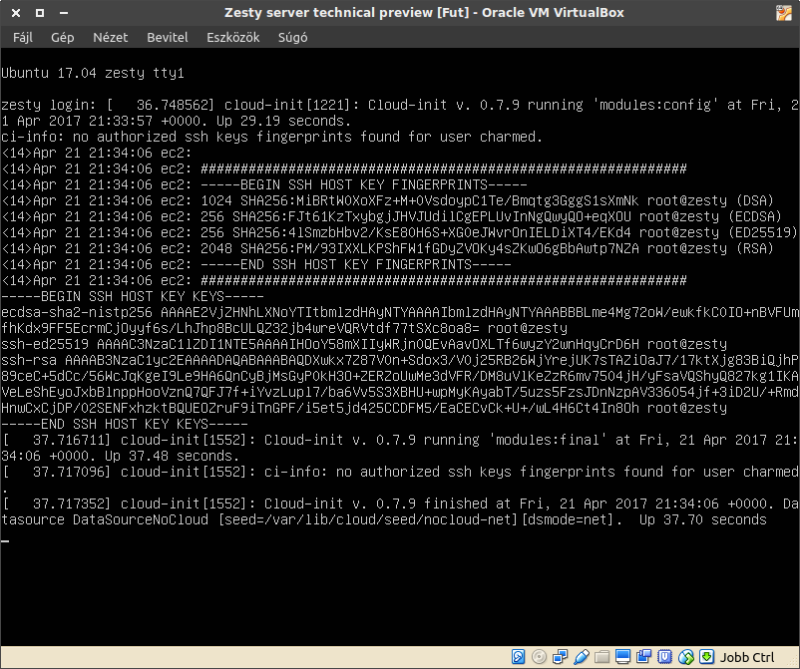The height and width of the screenshot is (669, 800).
Task: Click the ssh-ed25519 public key line
Action: 364,344
